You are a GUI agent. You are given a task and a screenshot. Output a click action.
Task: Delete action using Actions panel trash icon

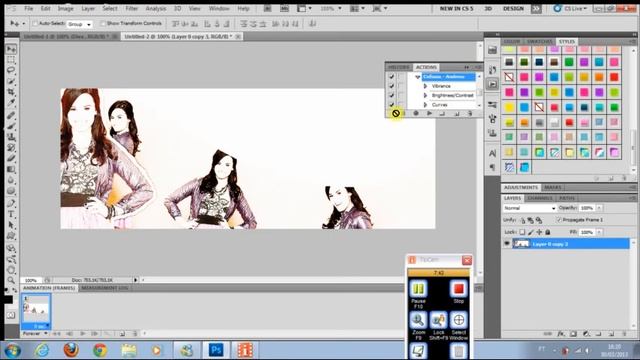470,113
